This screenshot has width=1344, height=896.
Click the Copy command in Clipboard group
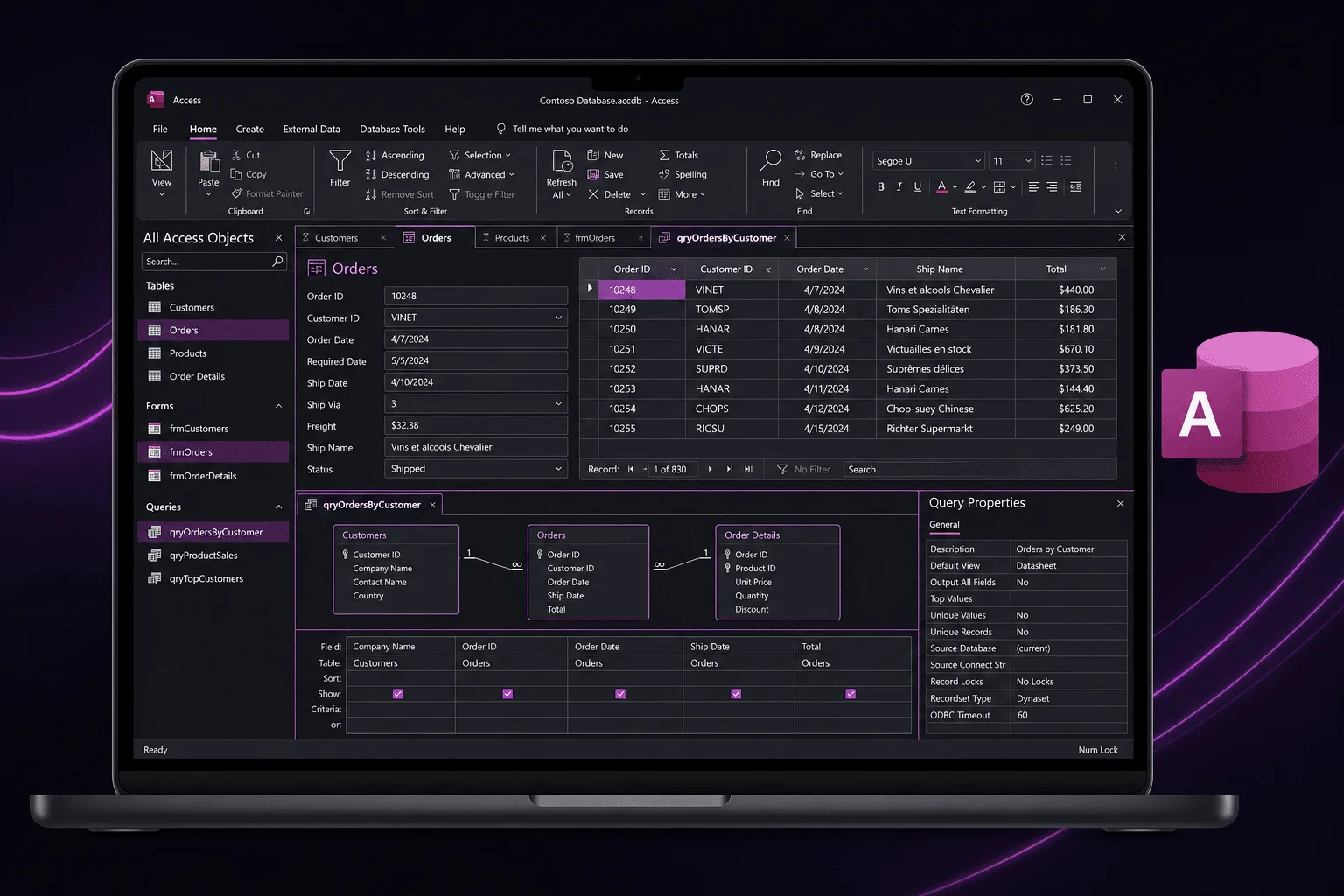[248, 174]
